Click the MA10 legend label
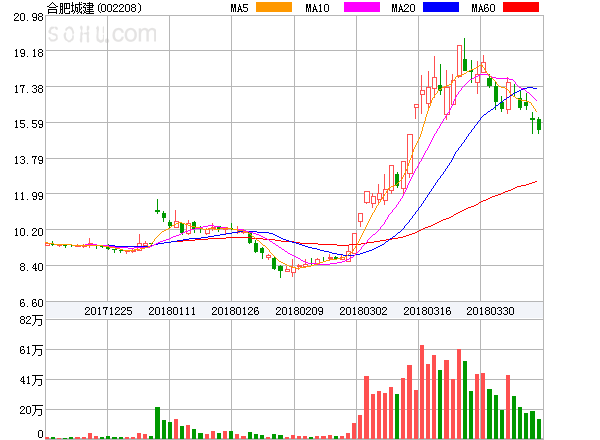Screen dimensions: 600x440 (x=317, y=8)
